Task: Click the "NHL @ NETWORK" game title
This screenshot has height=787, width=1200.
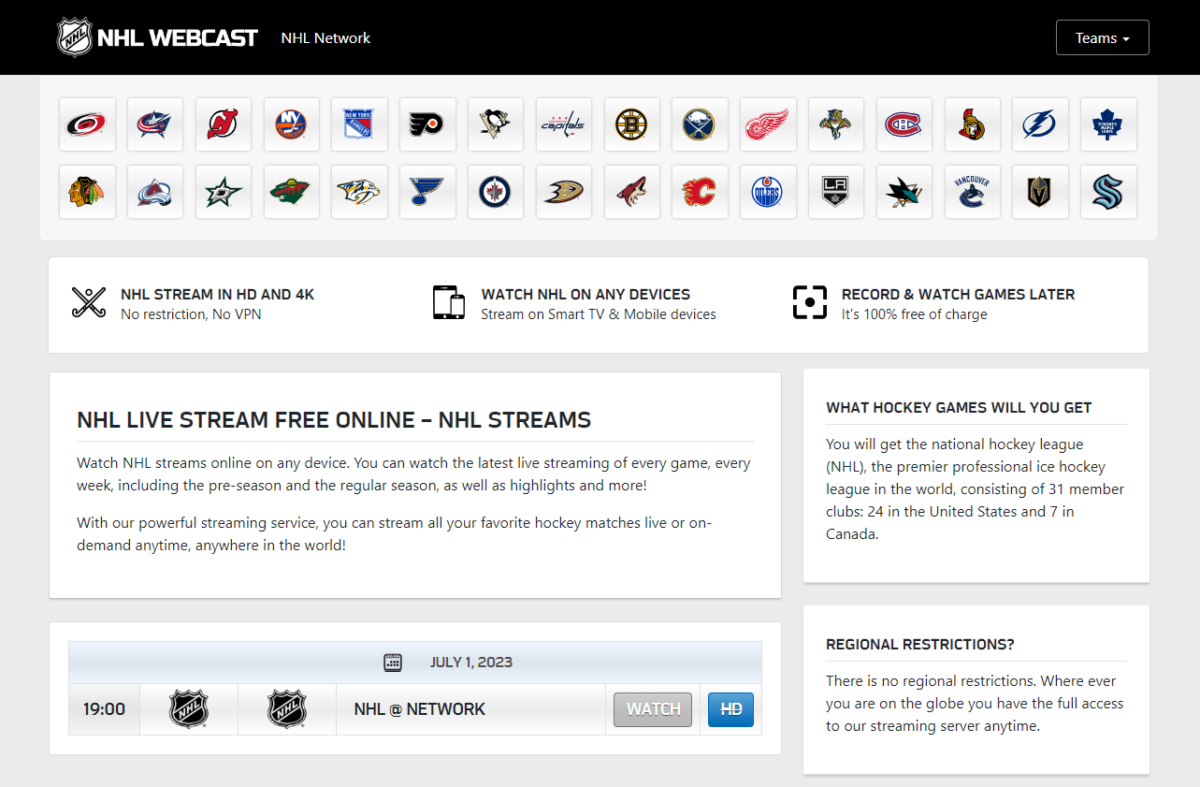Action: (420, 709)
